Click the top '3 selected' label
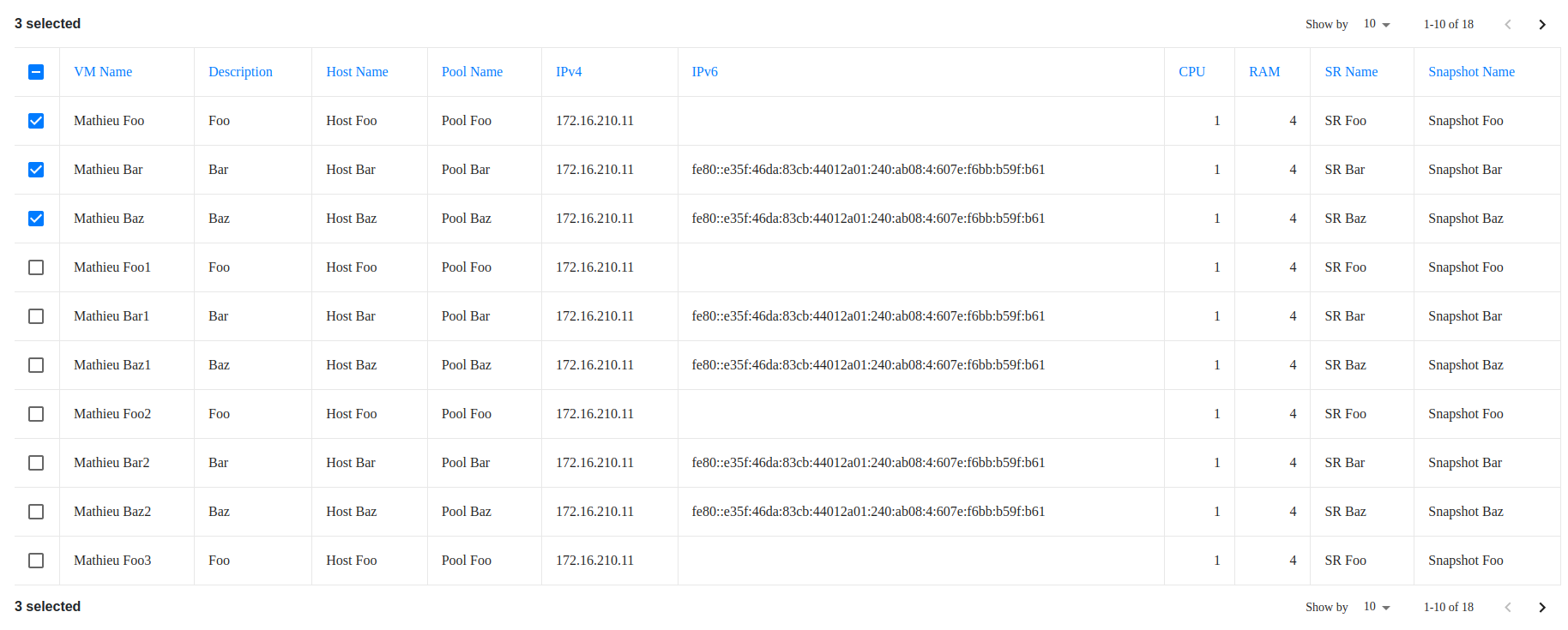The width and height of the screenshot is (1568, 630). [47, 24]
